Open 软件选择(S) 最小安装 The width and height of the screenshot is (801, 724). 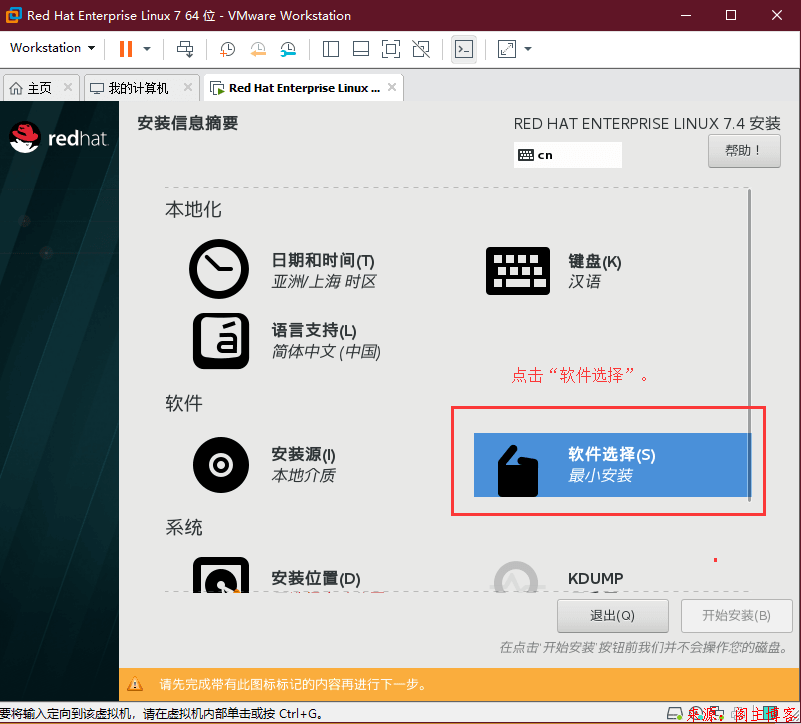coord(612,465)
